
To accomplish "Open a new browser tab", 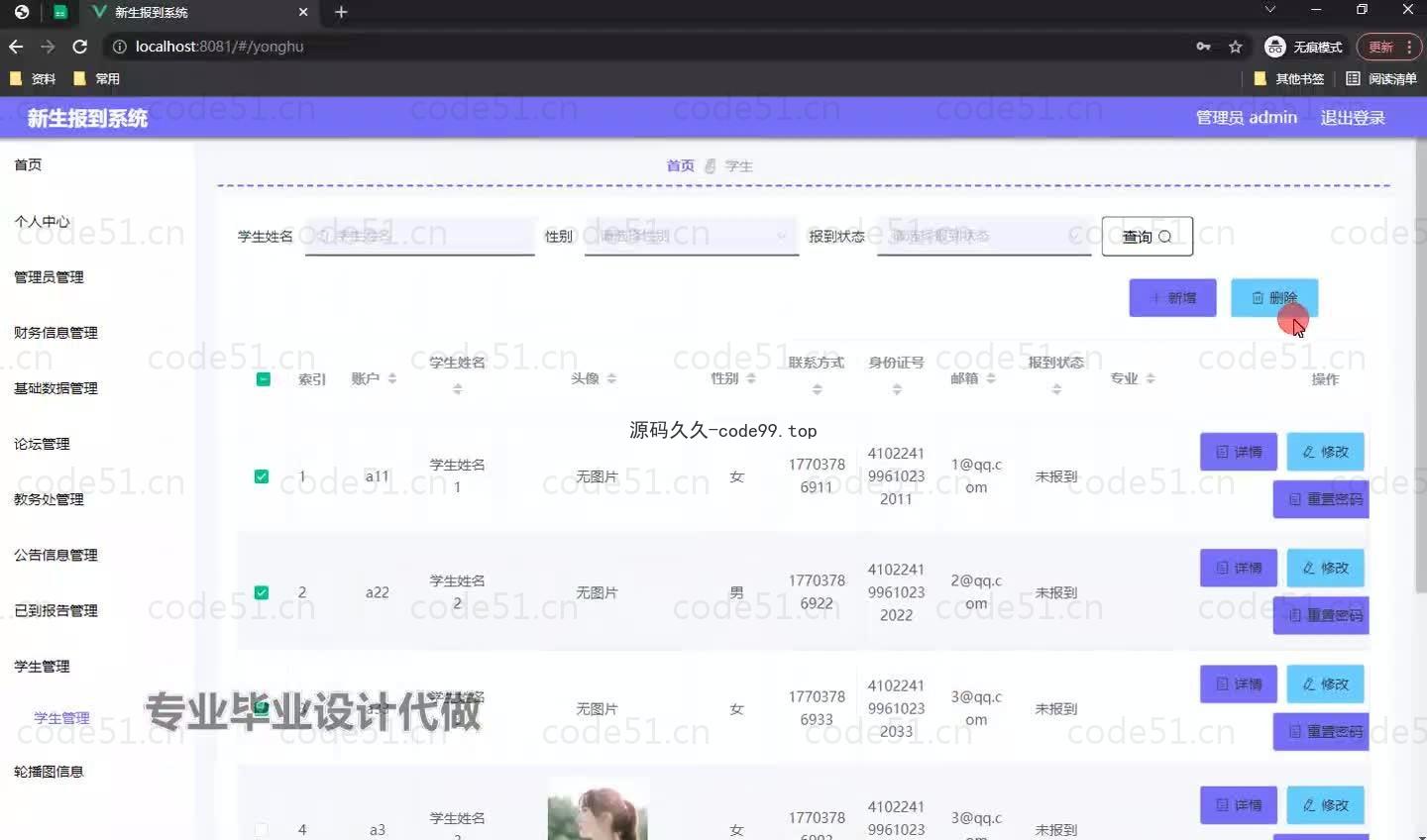I will (x=341, y=12).
